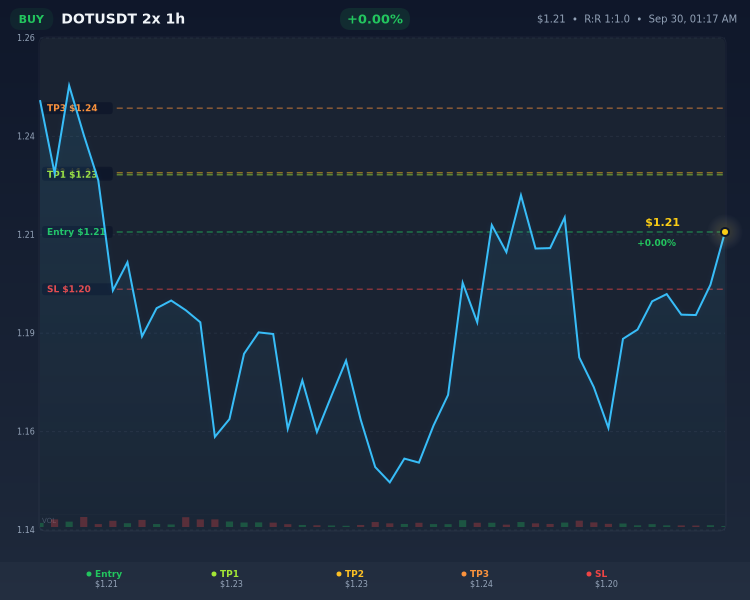Click the Sep 30, 01:17 AM timestamp

(x=692, y=19)
